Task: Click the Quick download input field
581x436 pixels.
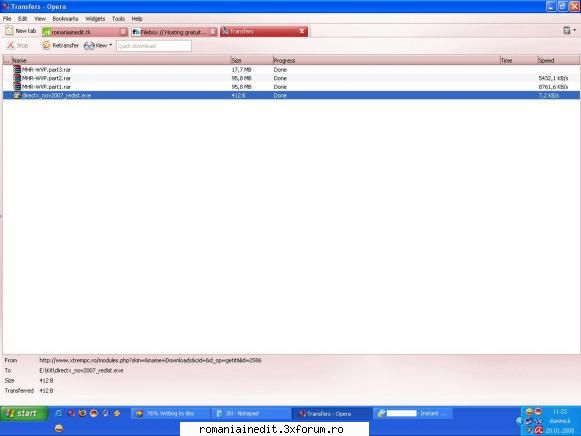Action: click(x=154, y=46)
